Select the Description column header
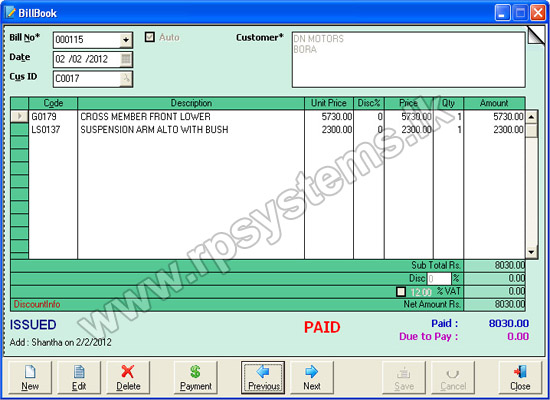The width and height of the screenshot is (550, 400). pyautogui.click(x=191, y=103)
